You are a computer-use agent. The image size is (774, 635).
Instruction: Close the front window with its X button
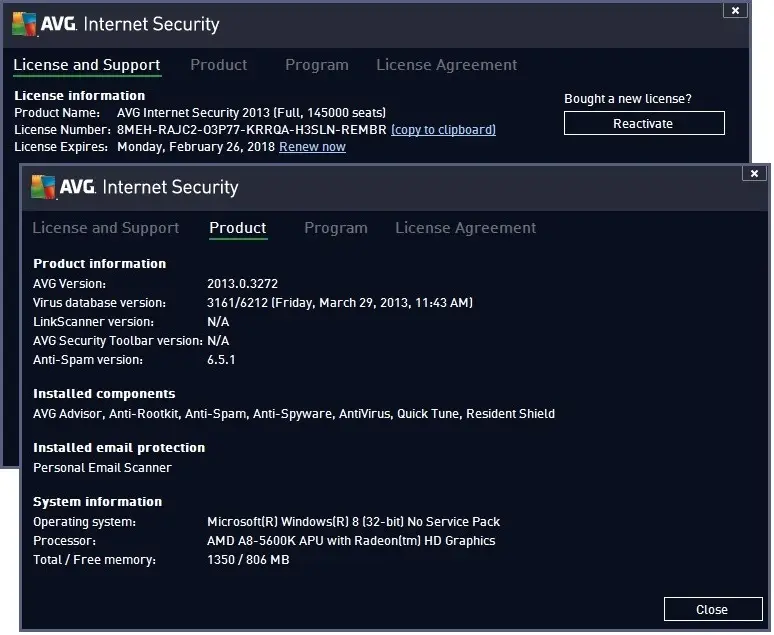(x=754, y=173)
